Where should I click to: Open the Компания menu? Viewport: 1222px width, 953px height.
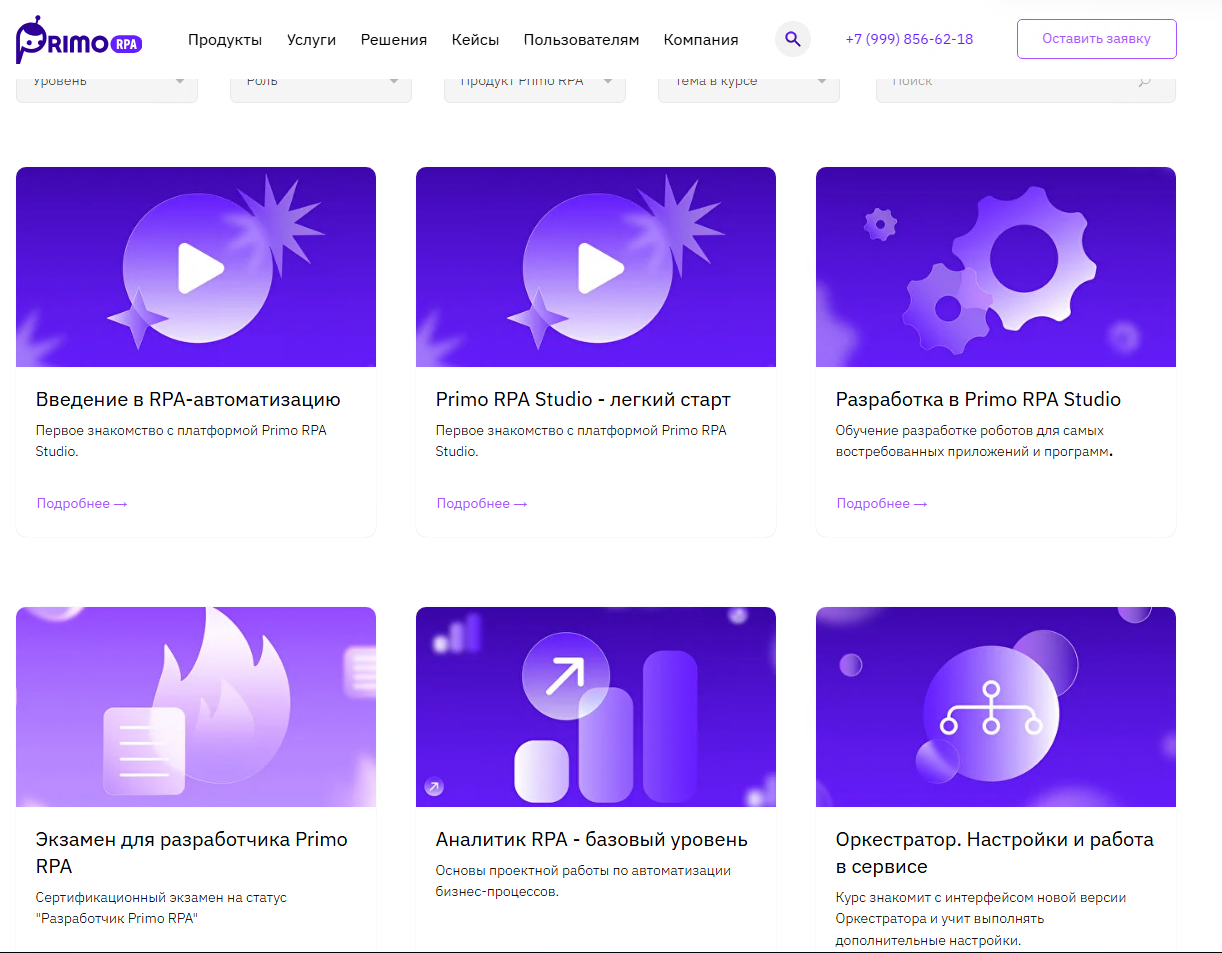[x=701, y=40]
